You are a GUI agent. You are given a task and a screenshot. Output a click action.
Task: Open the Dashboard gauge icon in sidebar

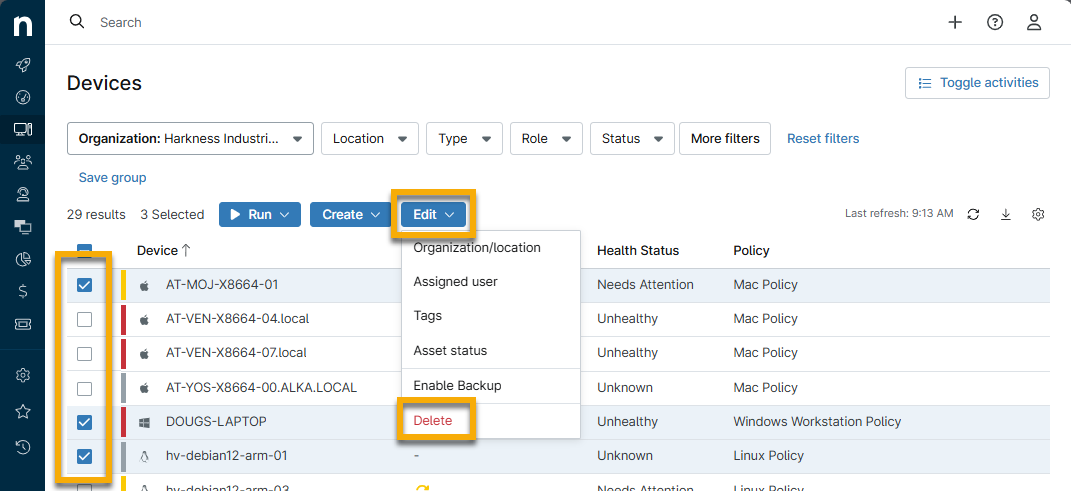[x=22, y=97]
